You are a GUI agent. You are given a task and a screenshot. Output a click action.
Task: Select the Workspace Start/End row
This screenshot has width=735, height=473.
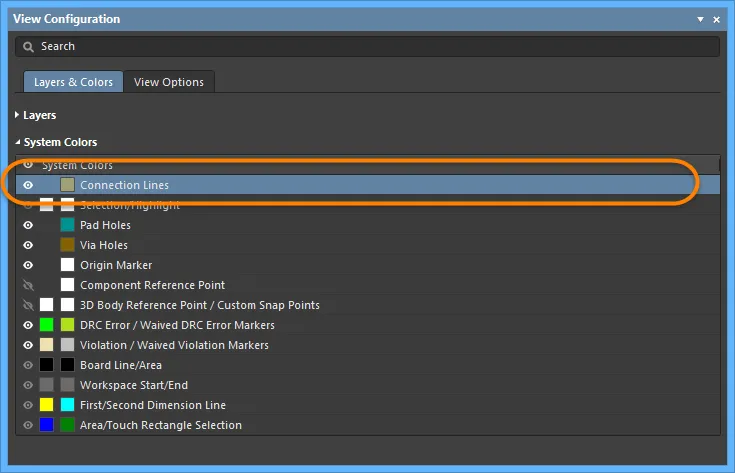(368, 385)
